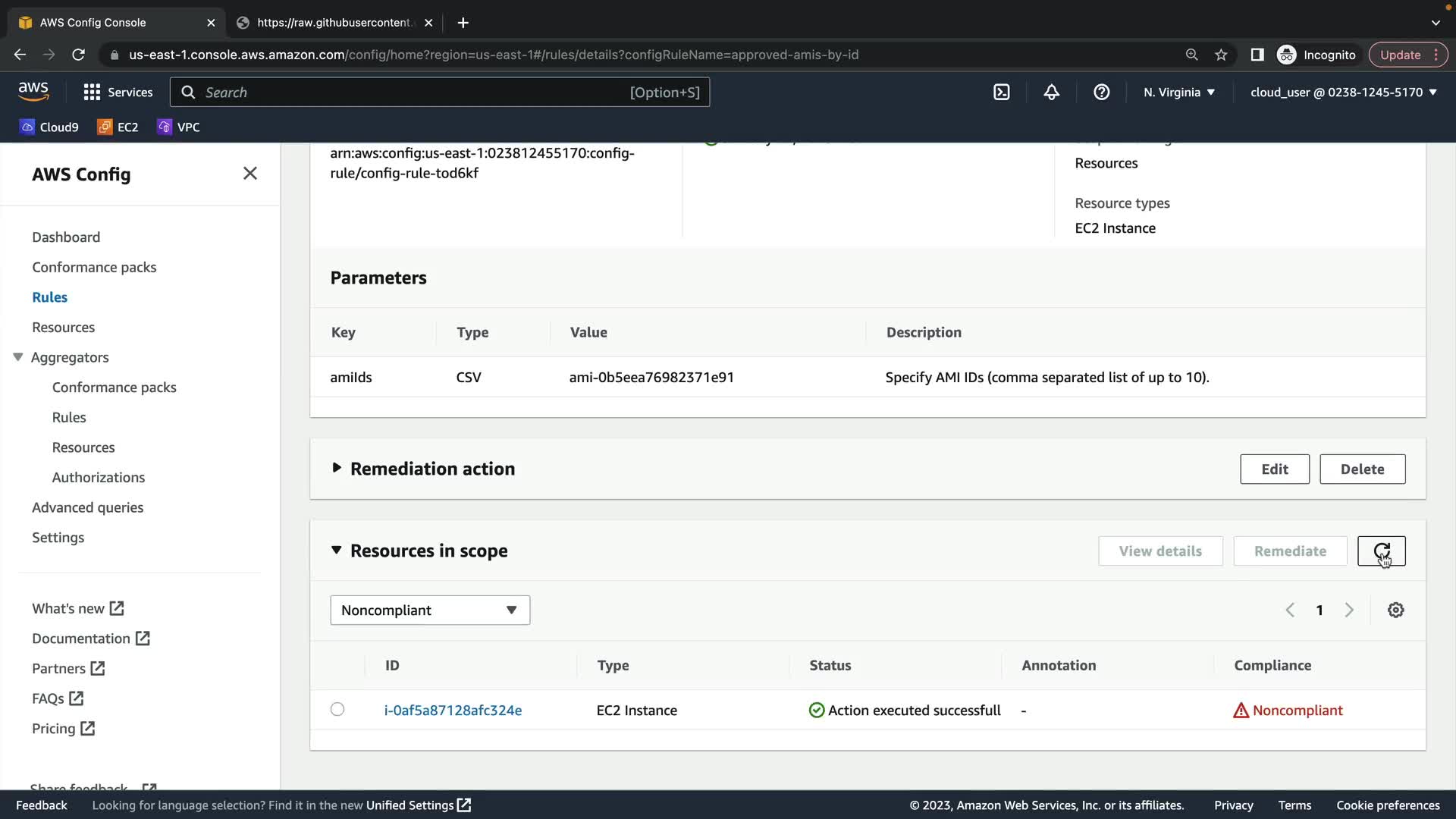
Task: Click the Edit remediation button
Action: click(1274, 469)
